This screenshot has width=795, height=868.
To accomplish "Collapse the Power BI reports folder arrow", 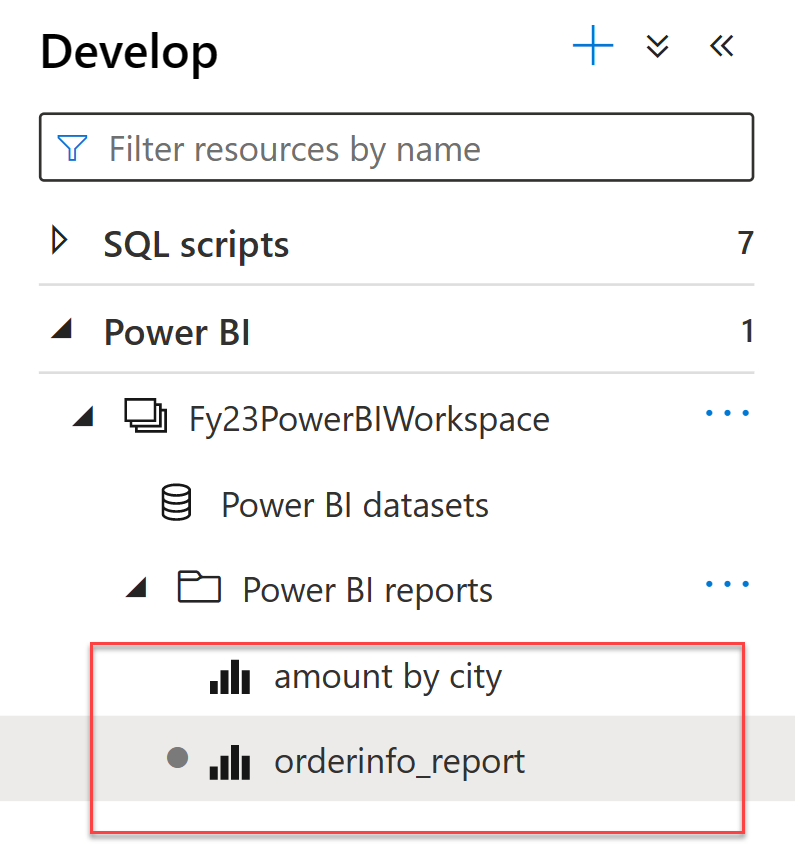I will [x=136, y=587].
